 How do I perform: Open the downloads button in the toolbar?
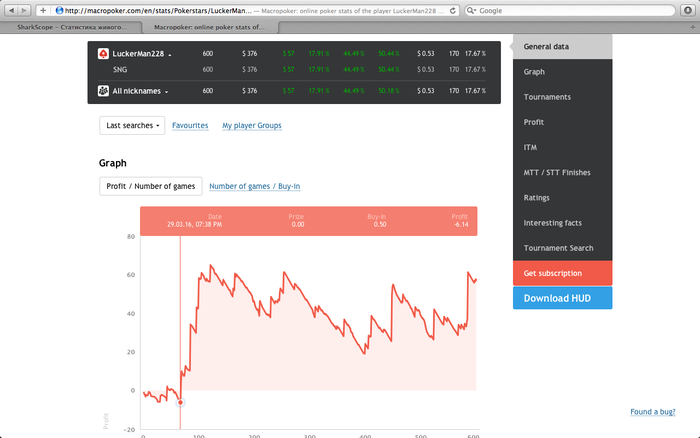tap(688, 10)
